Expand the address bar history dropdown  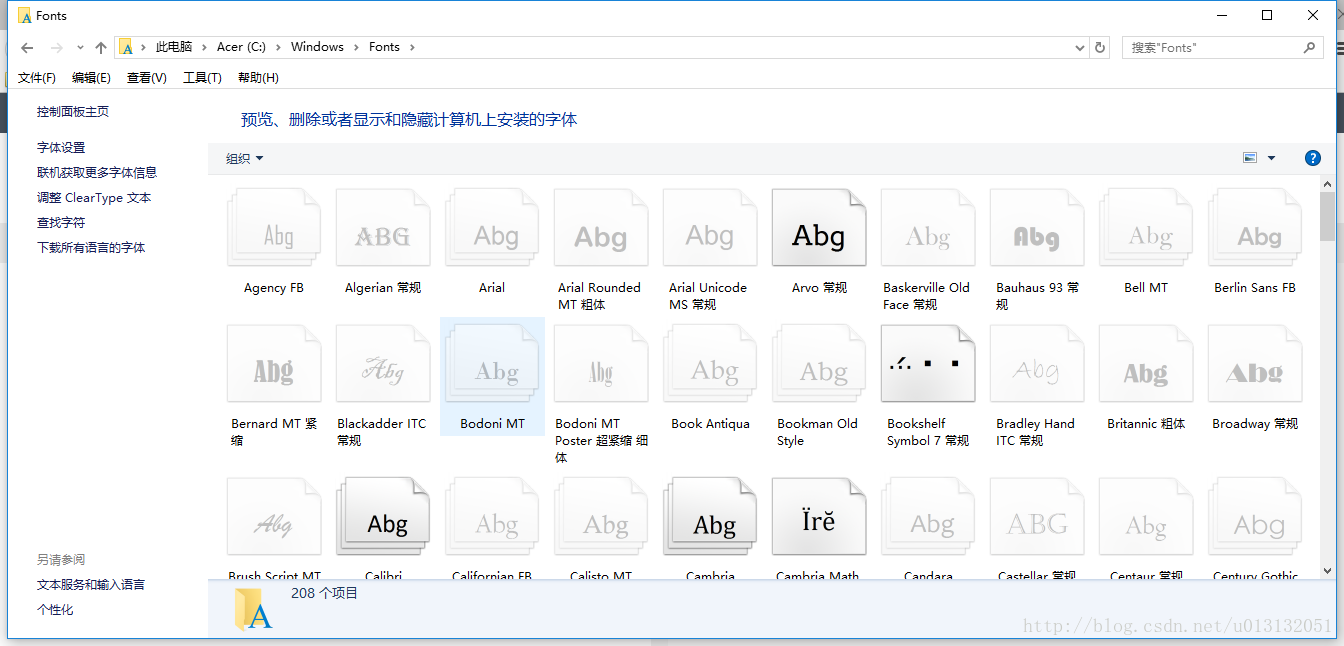coord(1077,47)
